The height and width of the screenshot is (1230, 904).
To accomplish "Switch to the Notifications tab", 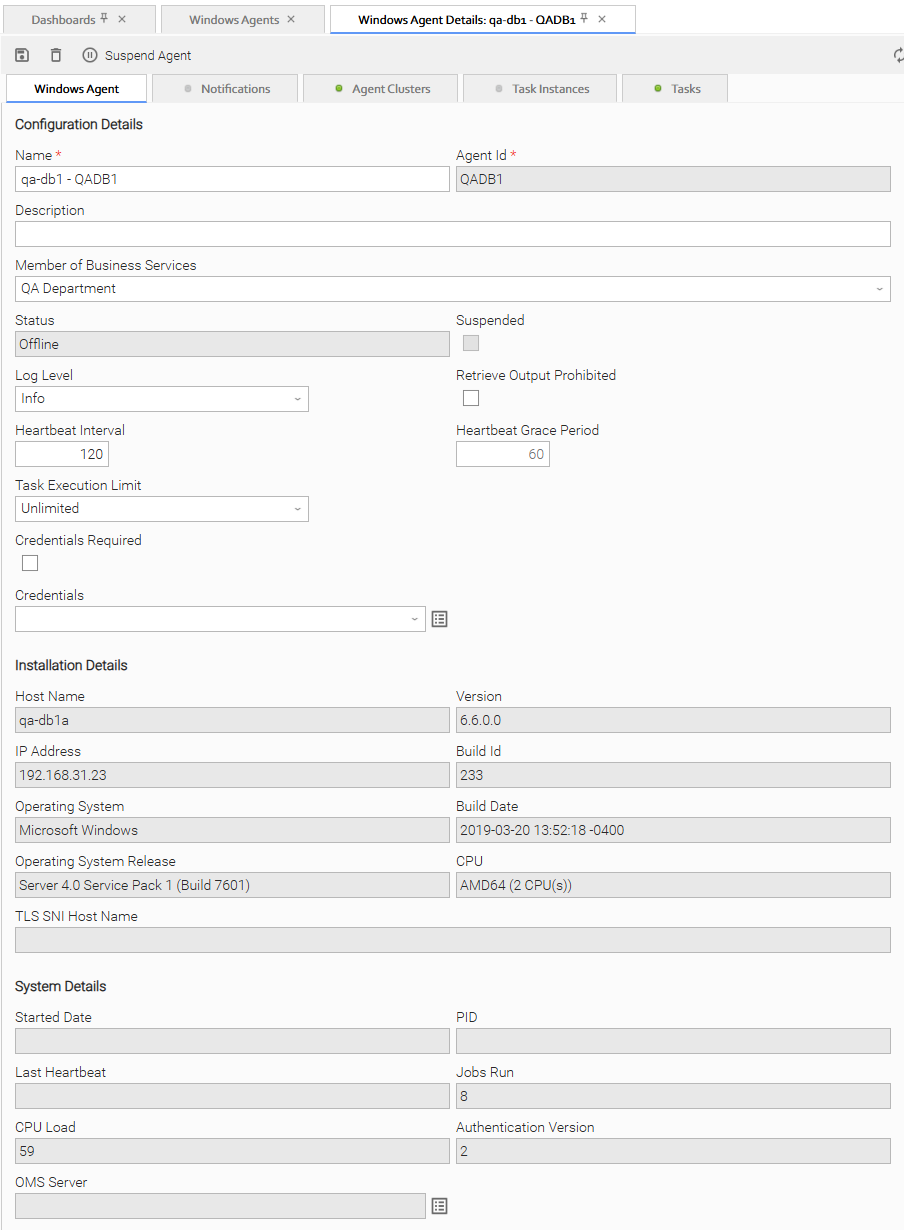I will tap(226, 89).
